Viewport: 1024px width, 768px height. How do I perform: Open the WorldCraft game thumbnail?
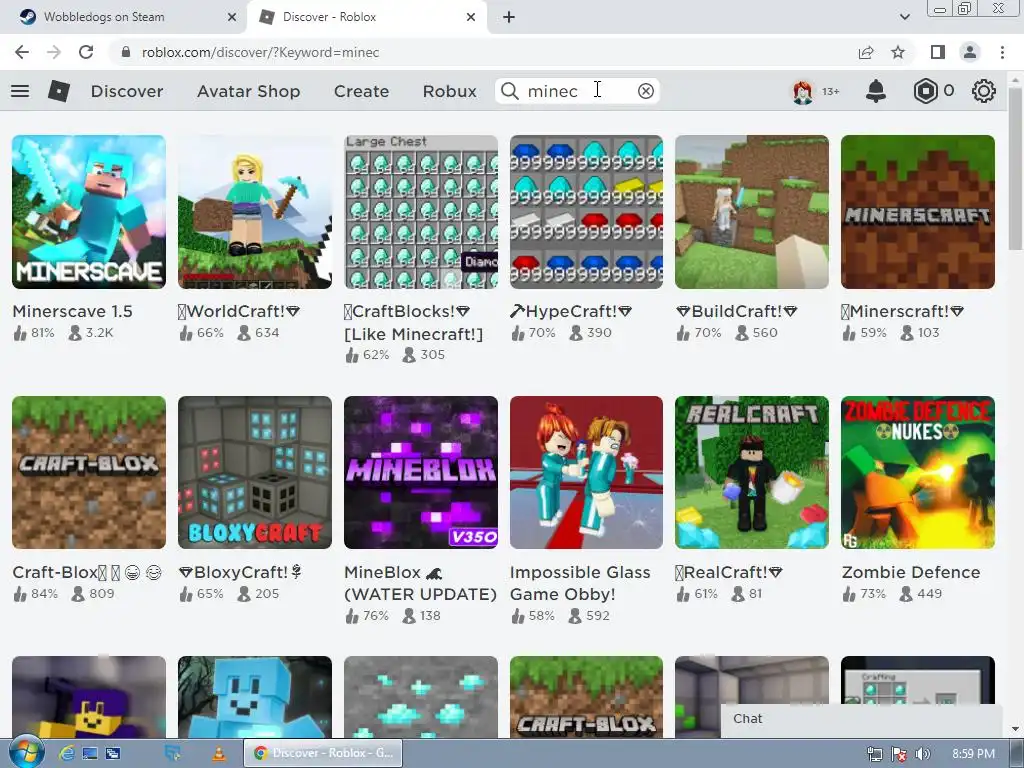[255, 212]
